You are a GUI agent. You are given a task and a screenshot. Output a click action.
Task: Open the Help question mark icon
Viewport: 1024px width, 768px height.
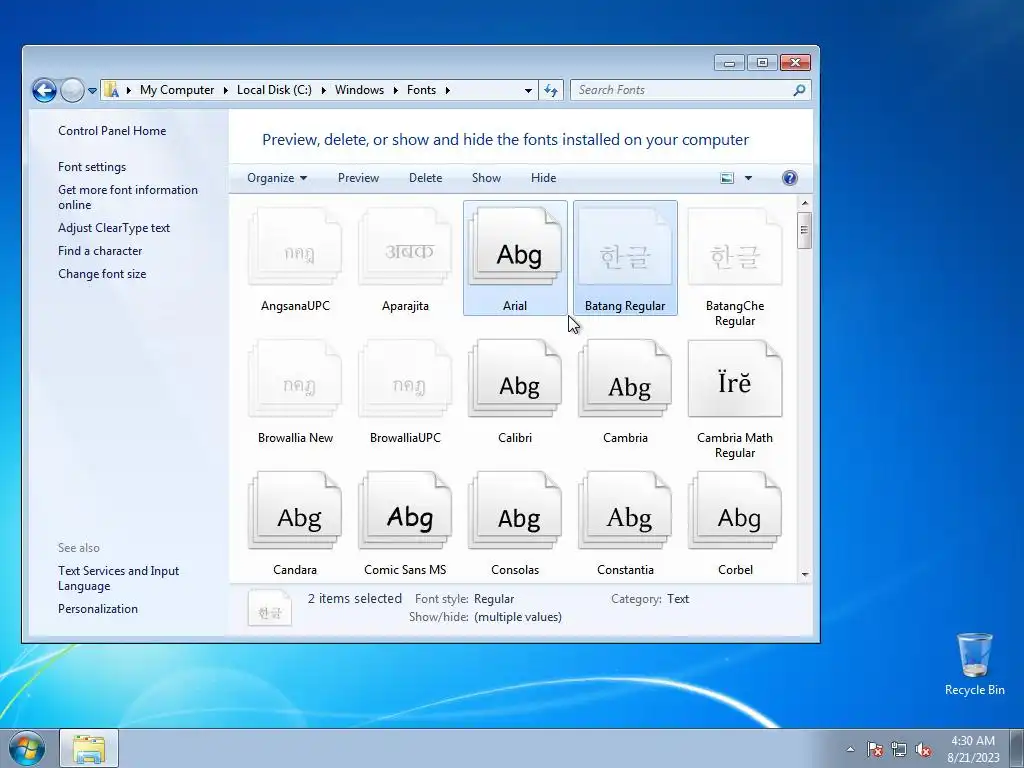[790, 178]
